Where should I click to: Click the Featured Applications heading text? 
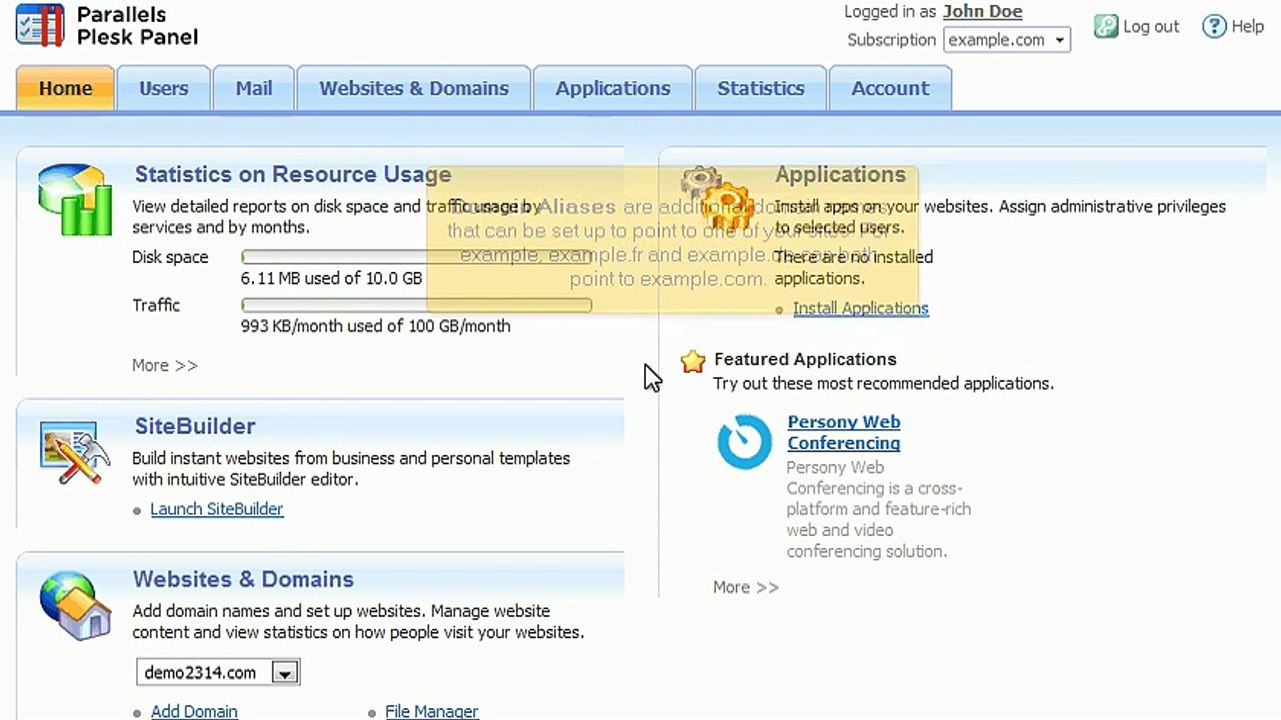[x=805, y=359]
